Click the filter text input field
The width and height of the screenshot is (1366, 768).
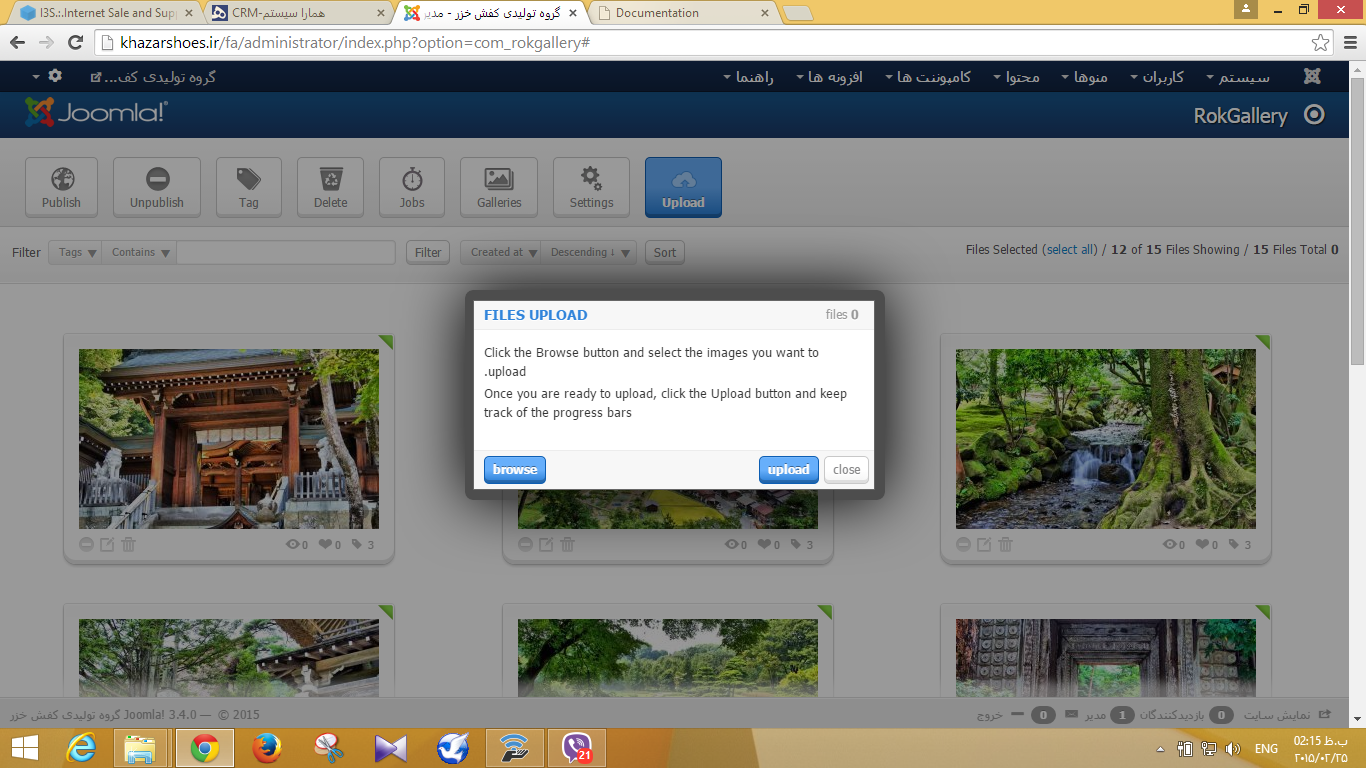tap(286, 253)
